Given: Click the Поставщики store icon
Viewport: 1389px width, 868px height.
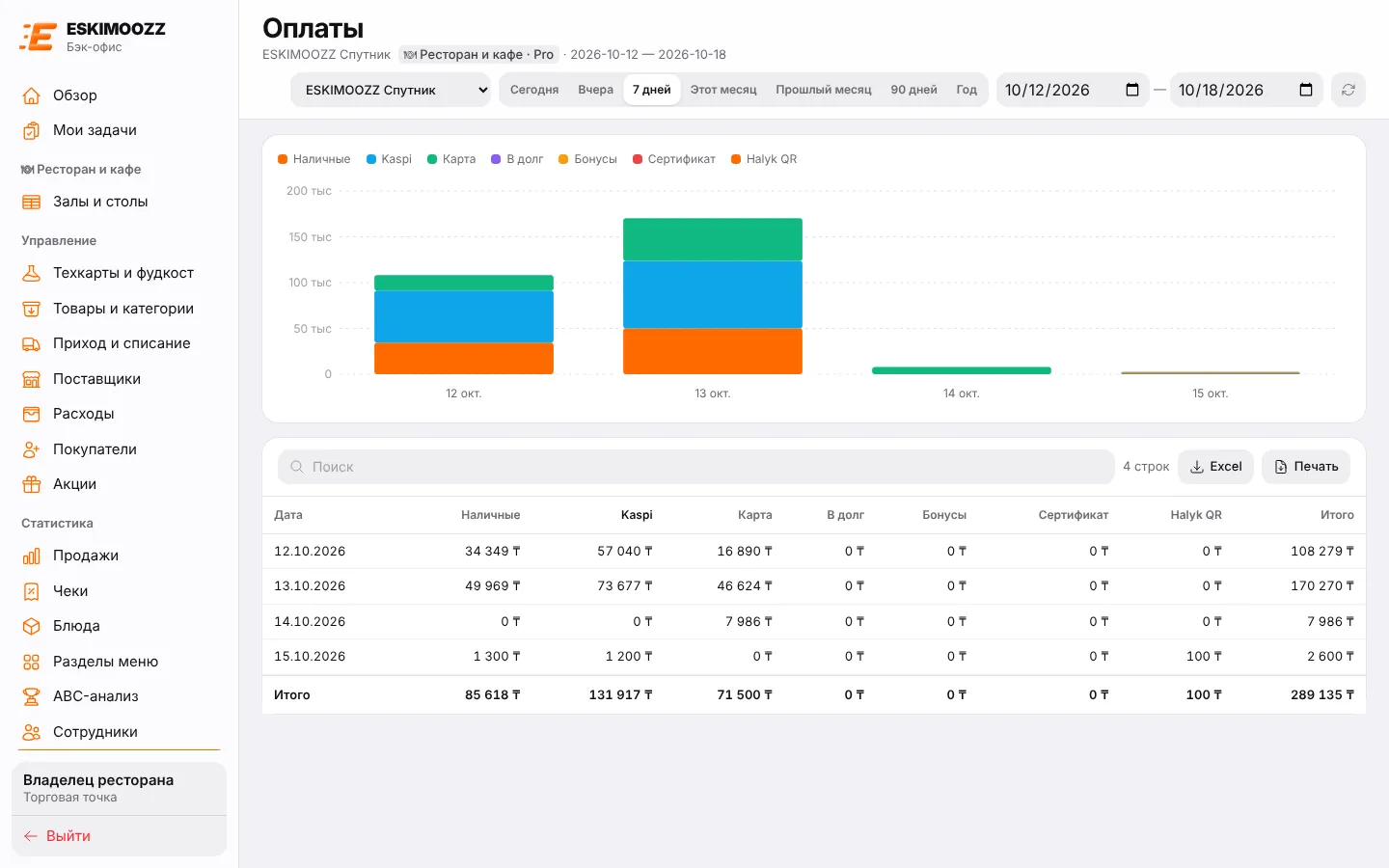Looking at the screenshot, I should tap(32, 379).
